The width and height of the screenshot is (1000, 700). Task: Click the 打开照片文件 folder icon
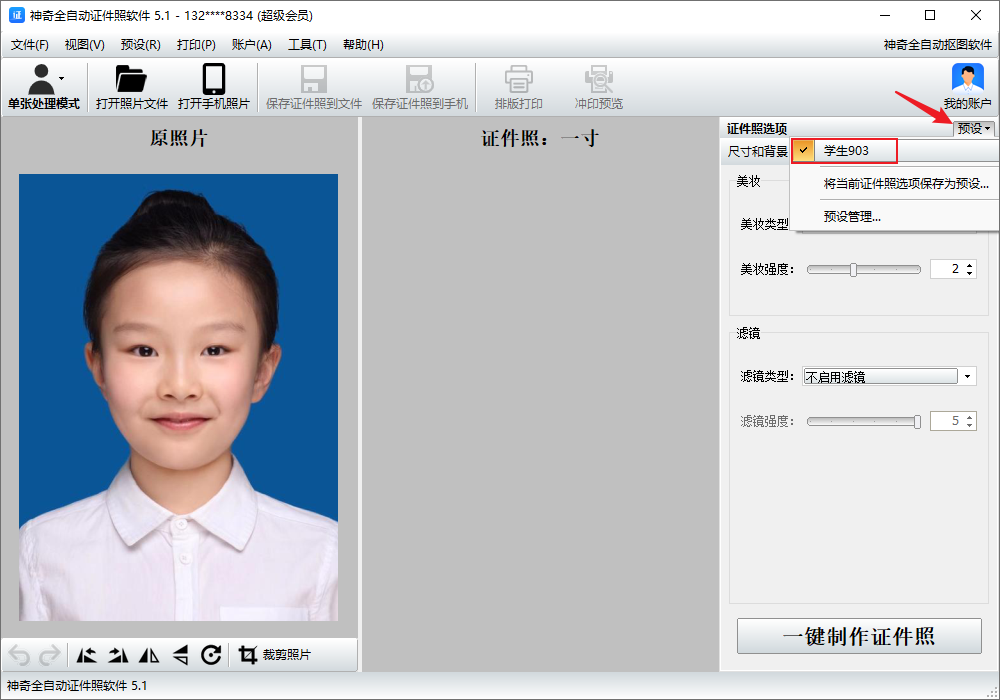[131, 79]
